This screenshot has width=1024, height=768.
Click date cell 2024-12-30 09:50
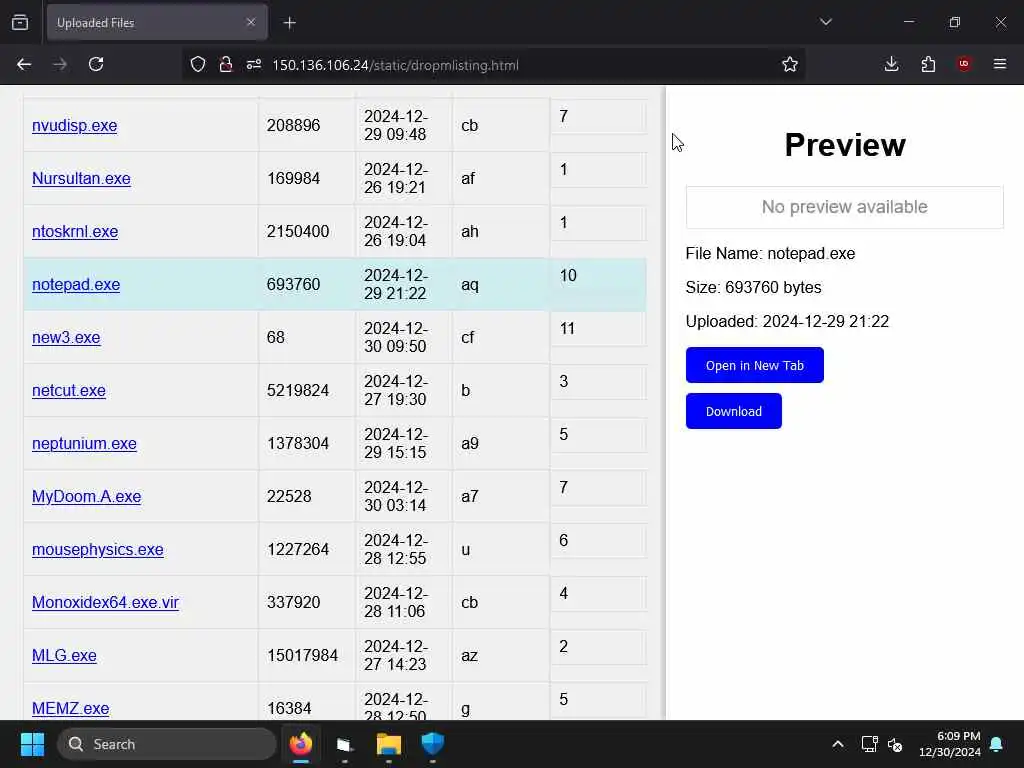point(404,337)
